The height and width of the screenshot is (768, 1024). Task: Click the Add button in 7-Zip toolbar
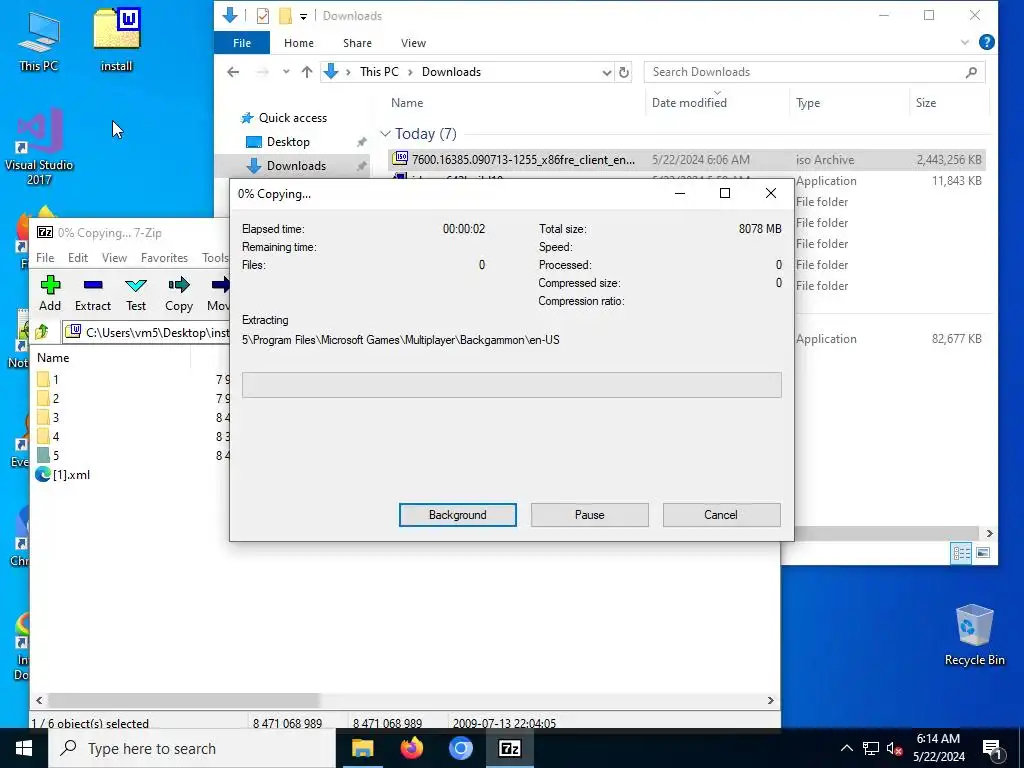50,293
